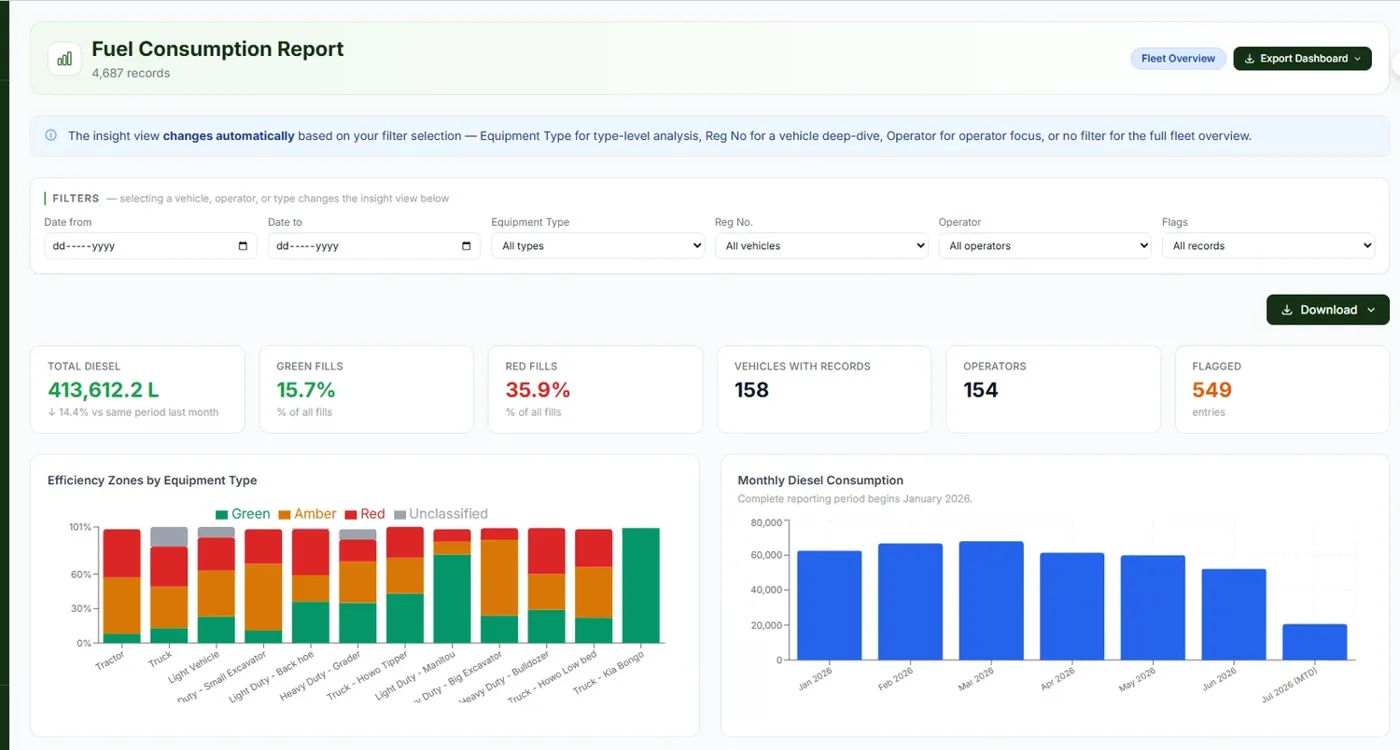Focus the Date from input field
The width and height of the screenshot is (1400, 750).
pos(150,246)
